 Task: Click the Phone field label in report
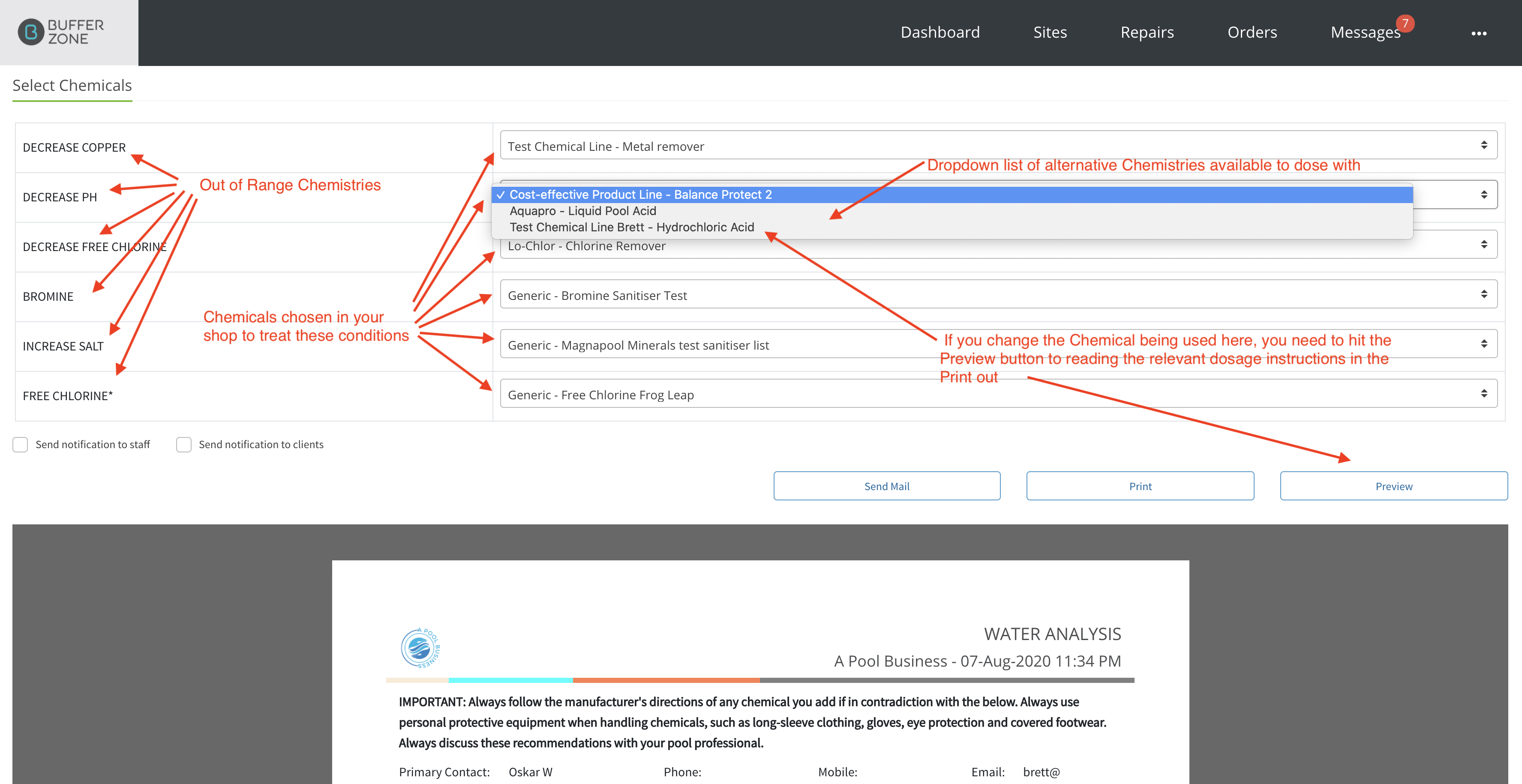coord(682,772)
